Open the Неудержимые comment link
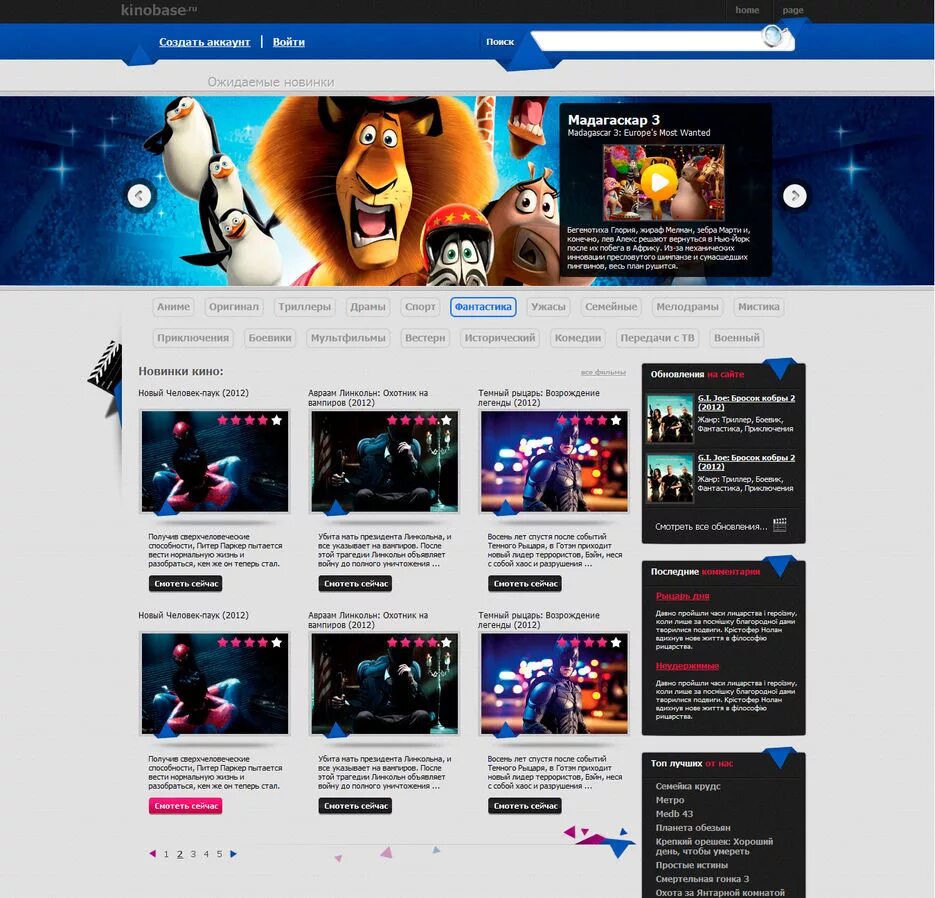The height and width of the screenshot is (898, 935). 687,666
